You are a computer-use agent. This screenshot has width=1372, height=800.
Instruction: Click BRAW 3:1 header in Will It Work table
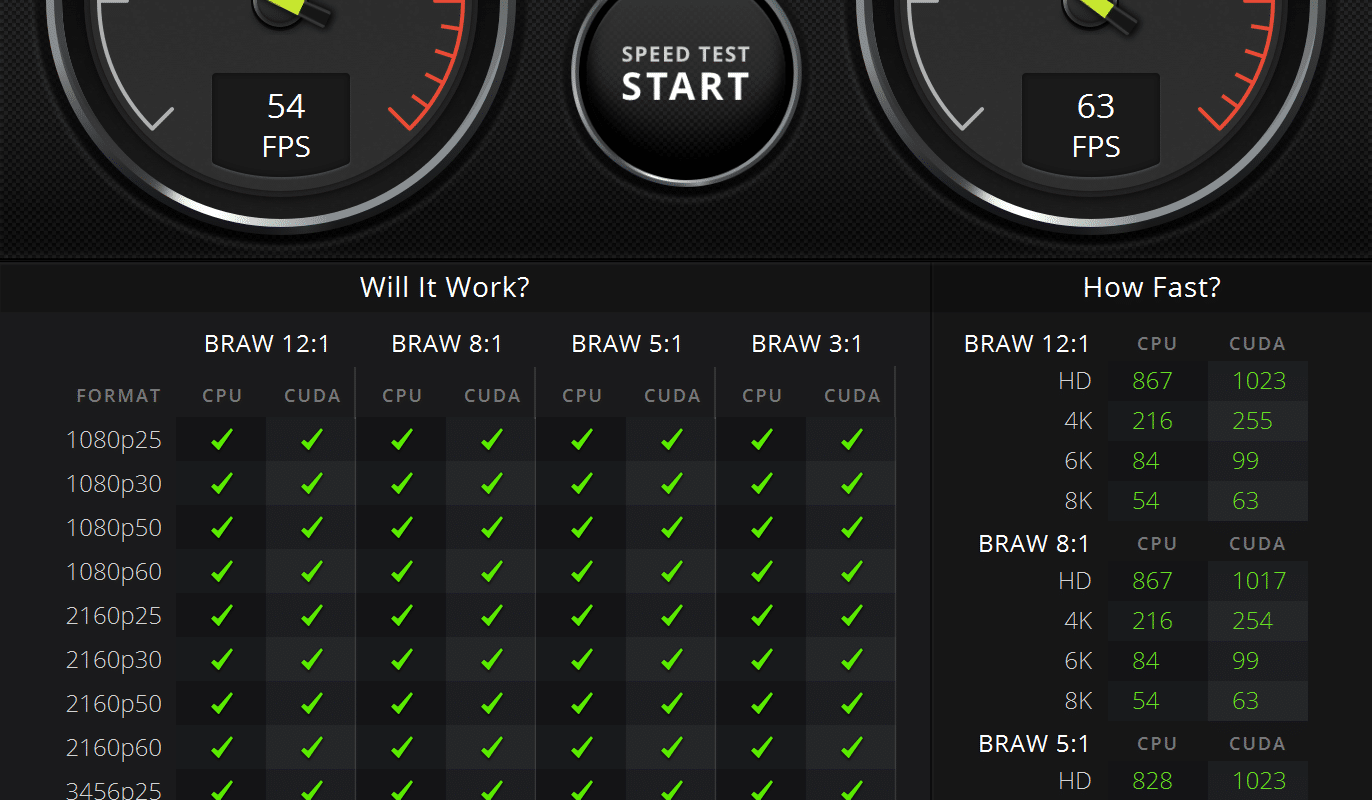point(807,344)
